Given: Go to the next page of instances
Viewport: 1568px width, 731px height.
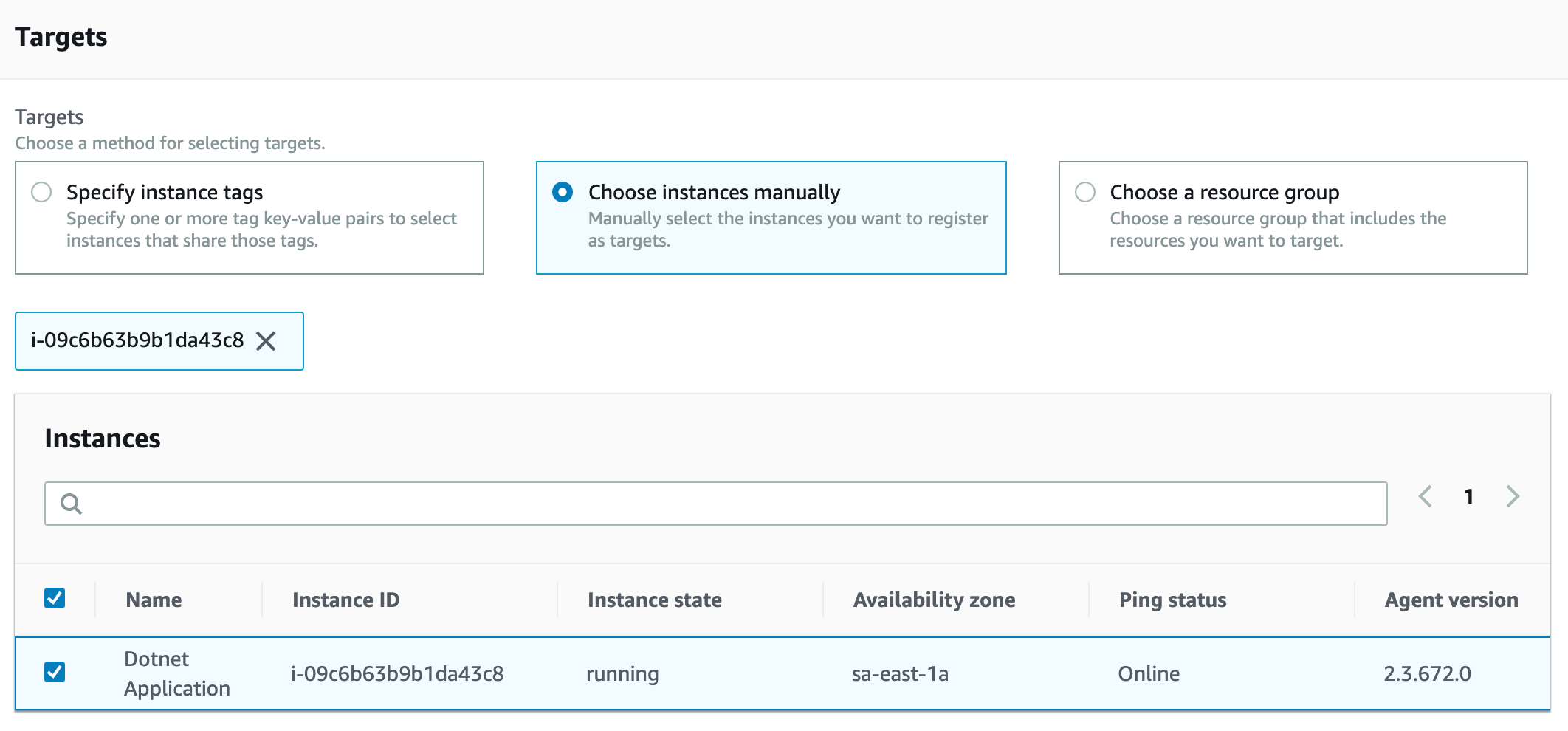Looking at the screenshot, I should 1513,496.
